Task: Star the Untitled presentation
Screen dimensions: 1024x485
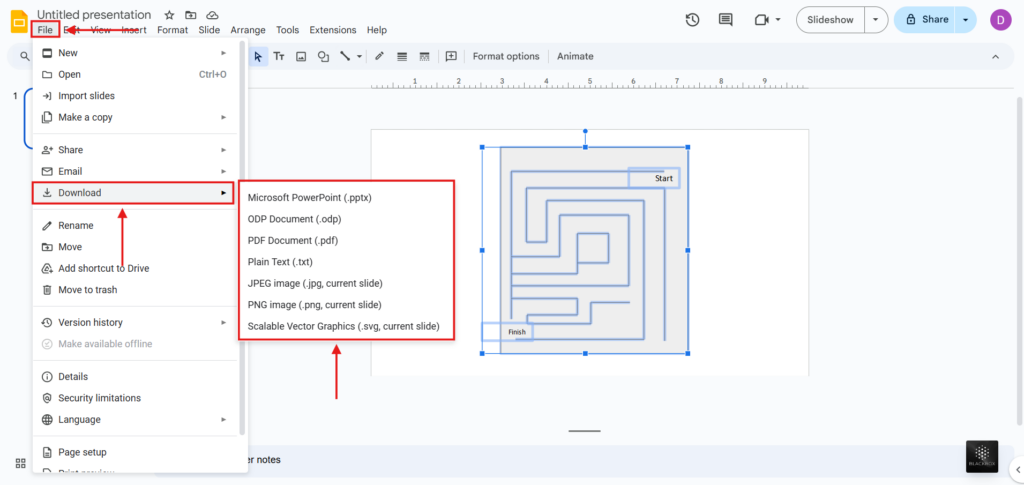Action: click(169, 15)
